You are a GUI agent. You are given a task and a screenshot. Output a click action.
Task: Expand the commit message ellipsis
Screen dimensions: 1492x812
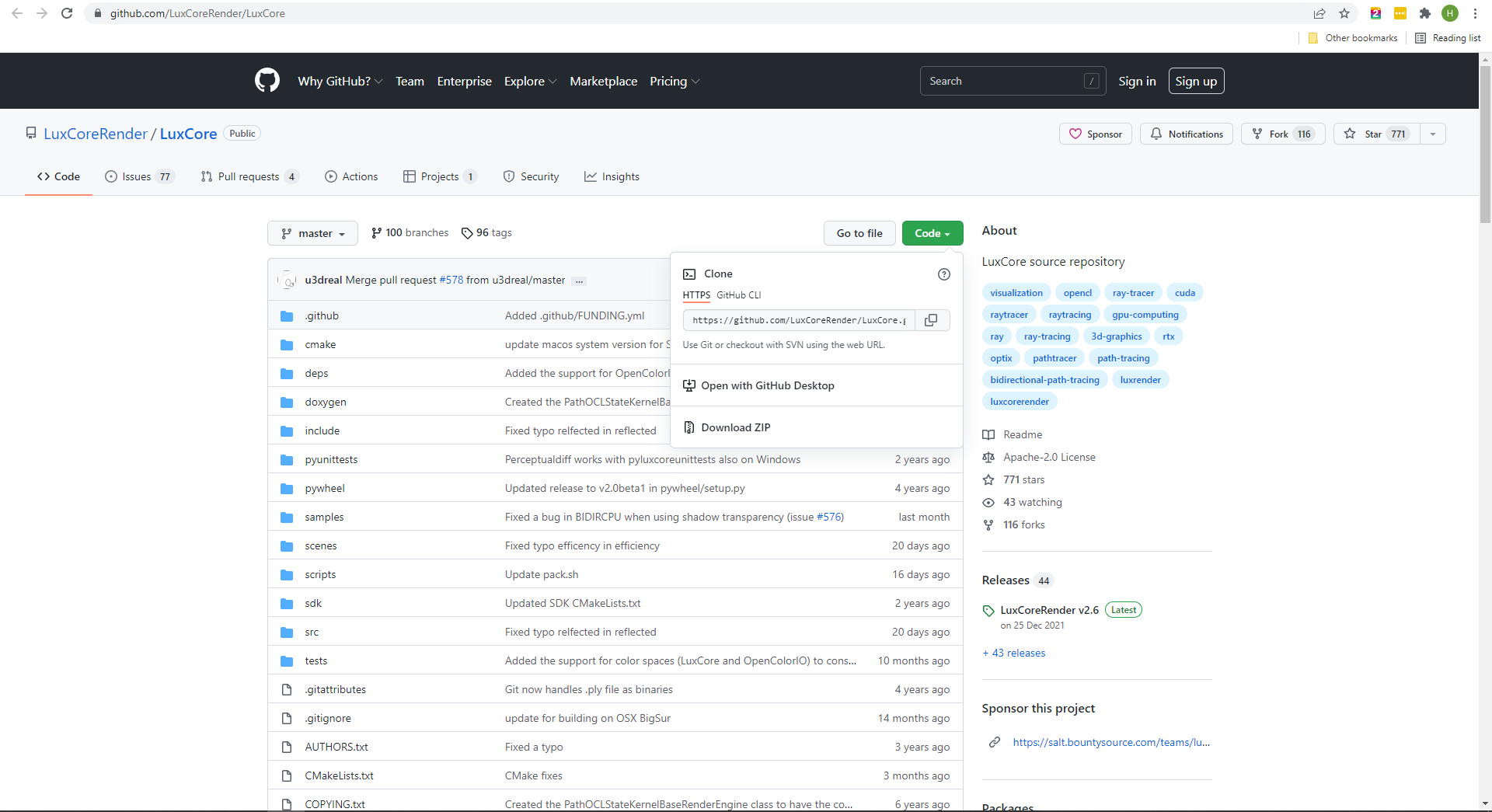[579, 281]
